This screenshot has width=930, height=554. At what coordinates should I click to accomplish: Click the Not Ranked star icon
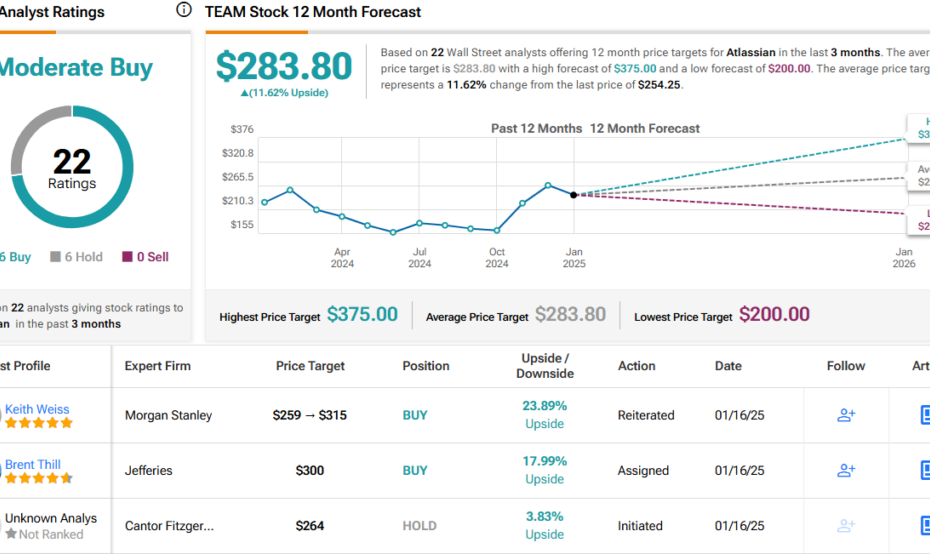pos(11,534)
